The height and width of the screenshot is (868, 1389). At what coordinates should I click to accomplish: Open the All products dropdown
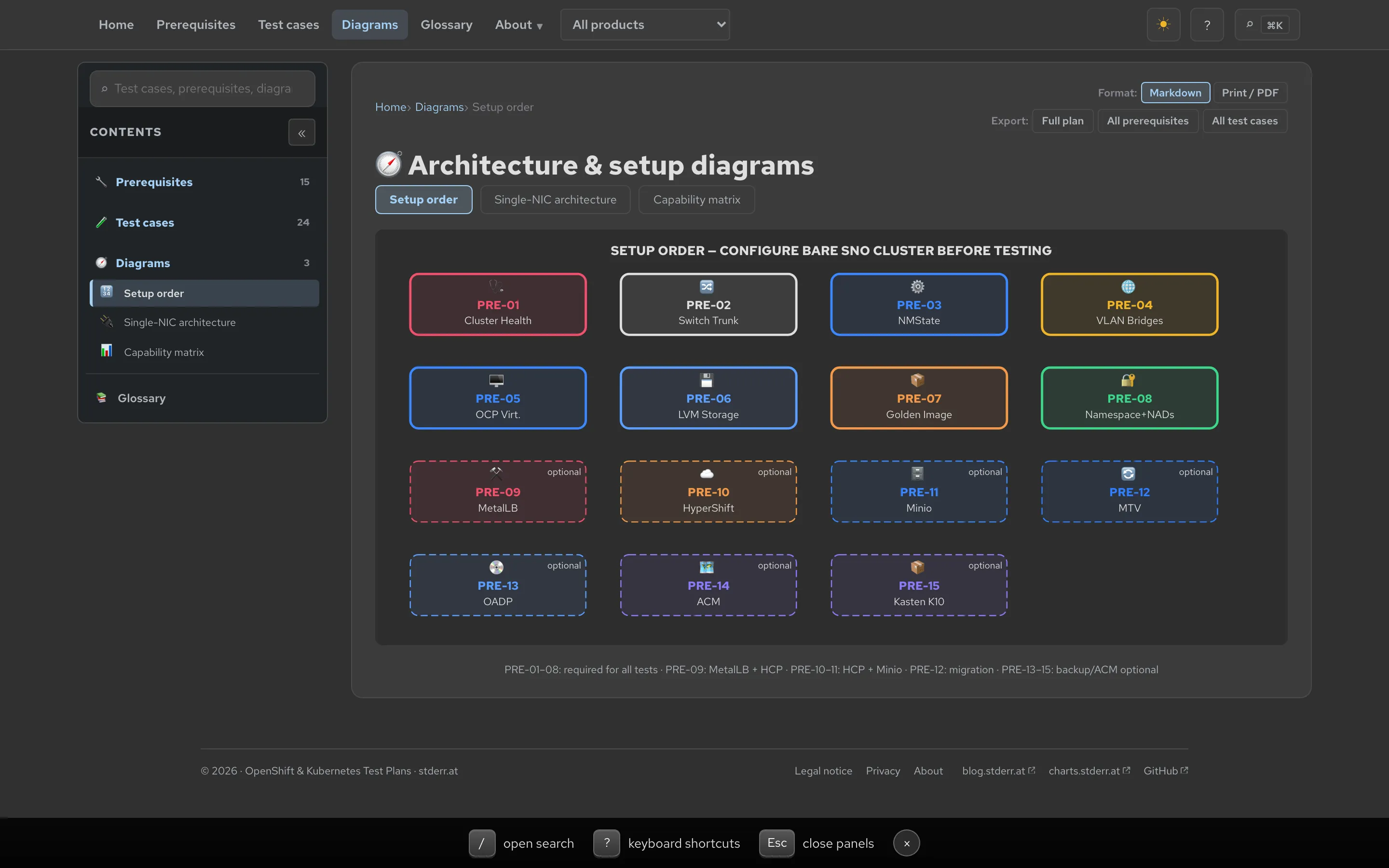click(x=644, y=25)
